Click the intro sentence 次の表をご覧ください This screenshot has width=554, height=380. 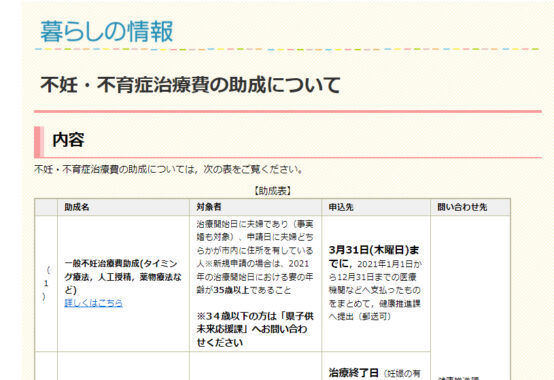click(253, 170)
